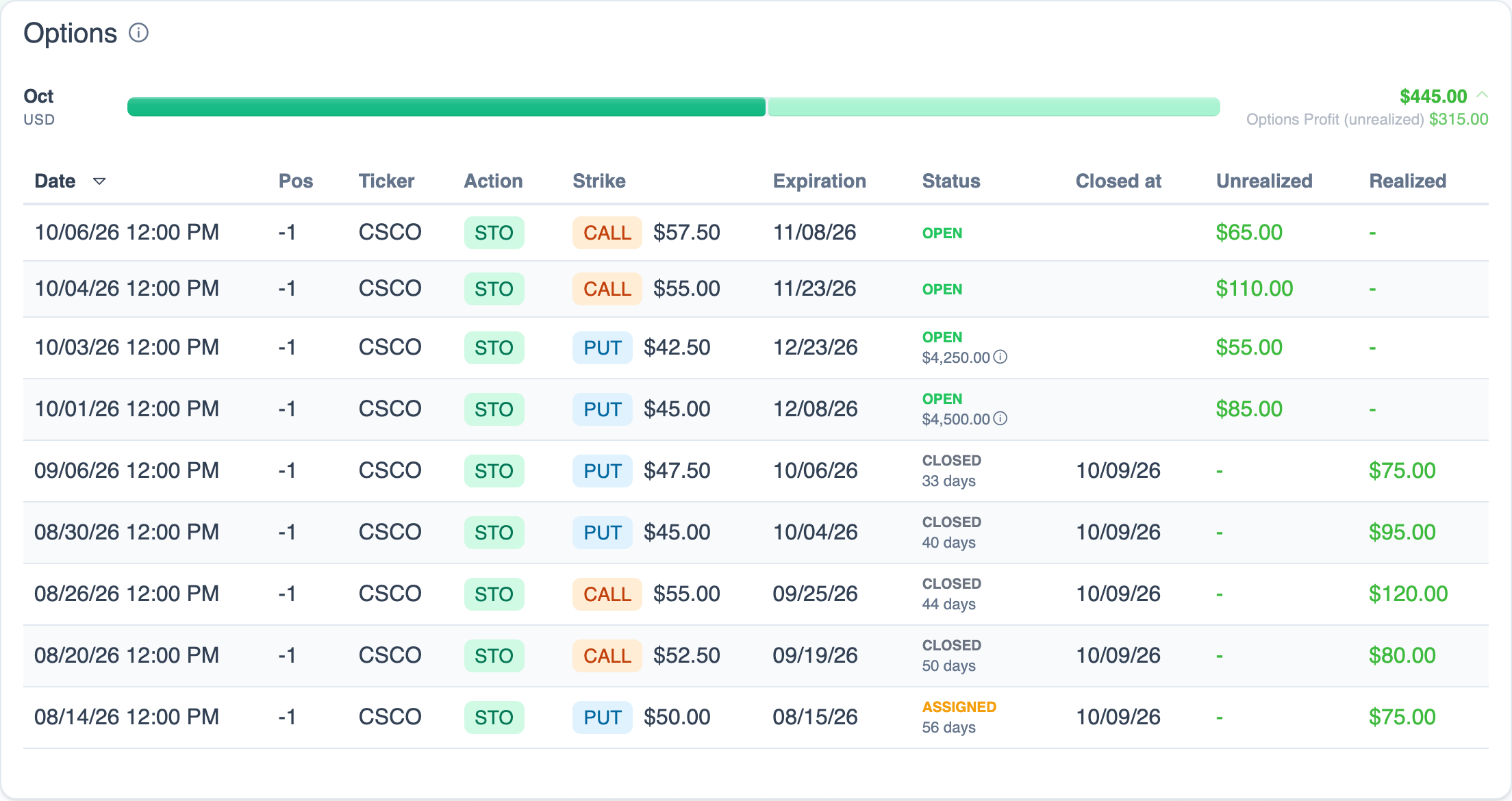
Task: Collapse the October summary using the chevron
Action: pyautogui.click(x=1483, y=94)
